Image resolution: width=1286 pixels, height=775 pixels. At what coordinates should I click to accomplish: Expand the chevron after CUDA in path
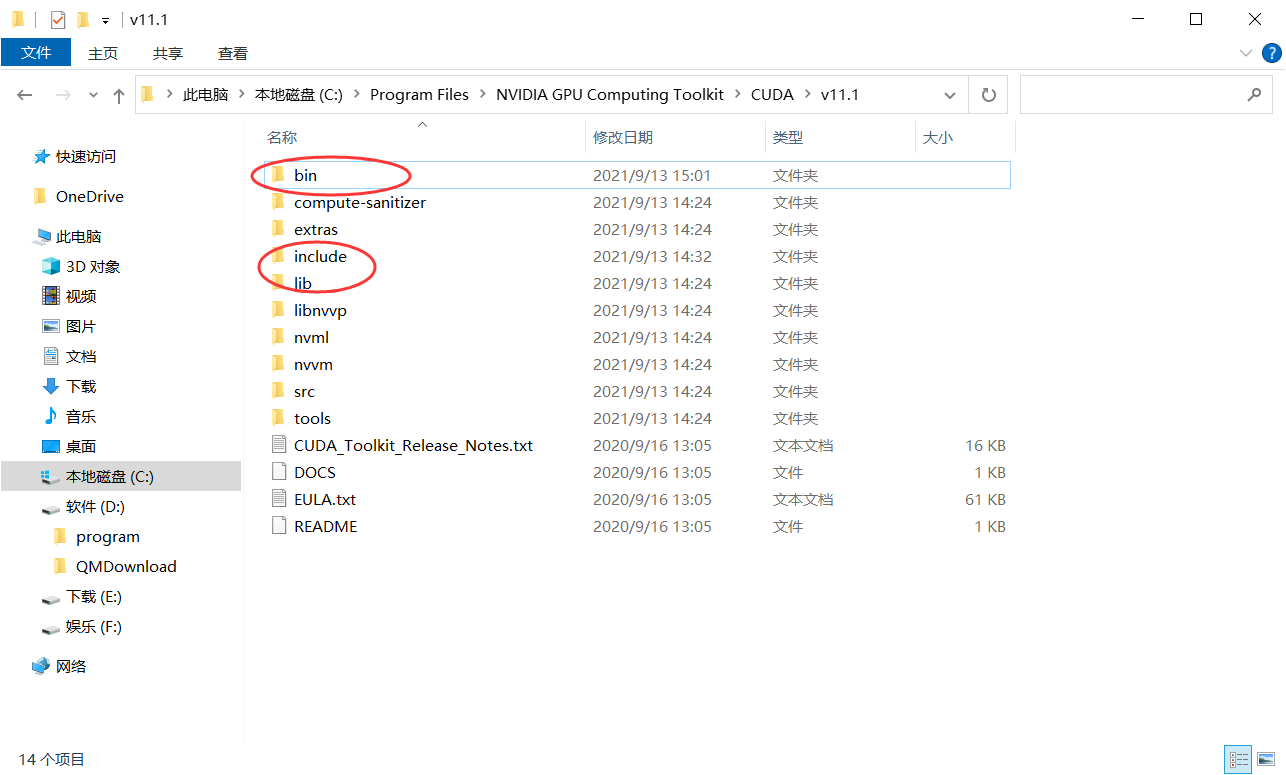[x=806, y=95]
